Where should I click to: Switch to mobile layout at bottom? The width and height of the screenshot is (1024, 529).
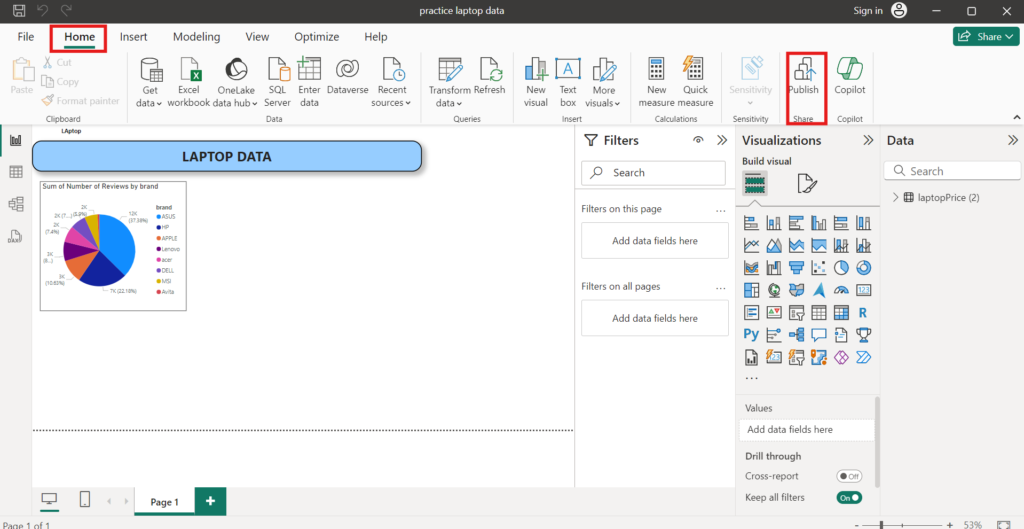point(85,500)
